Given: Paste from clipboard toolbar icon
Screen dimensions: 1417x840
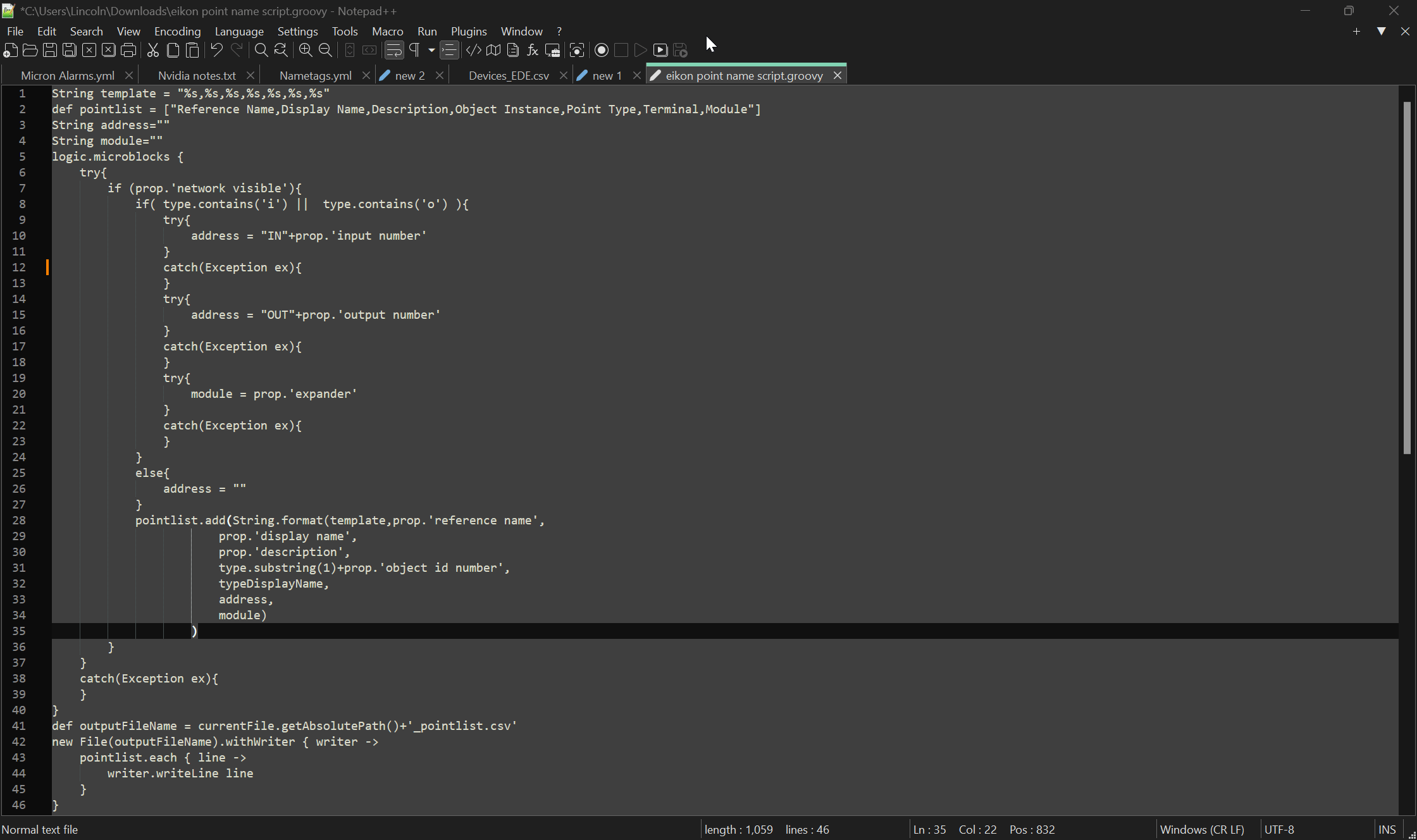Looking at the screenshot, I should (x=193, y=50).
